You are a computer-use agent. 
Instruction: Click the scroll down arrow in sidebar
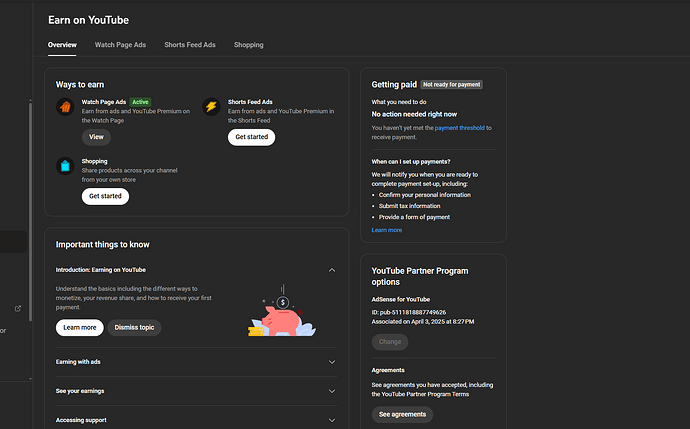(x=30, y=378)
